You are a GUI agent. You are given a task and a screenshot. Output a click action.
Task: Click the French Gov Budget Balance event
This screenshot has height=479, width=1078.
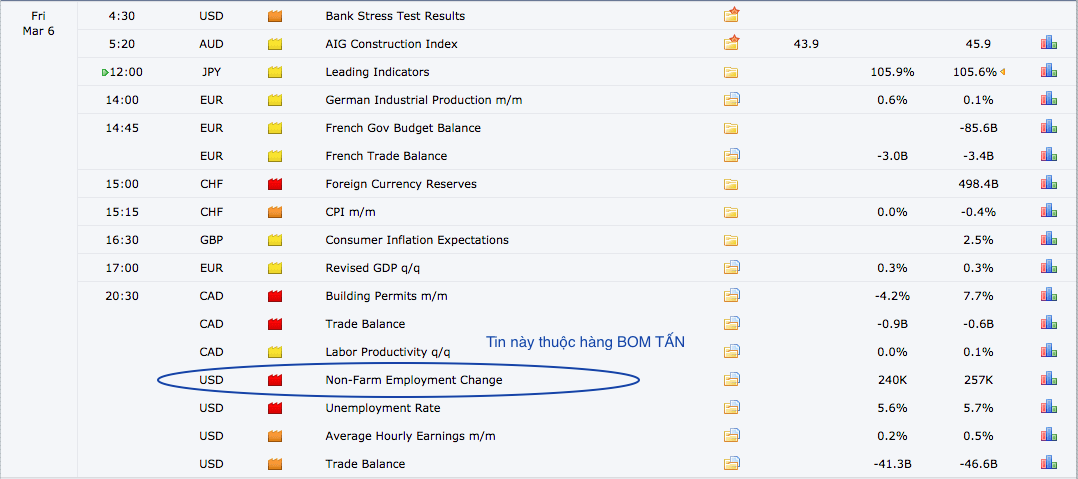(x=403, y=128)
